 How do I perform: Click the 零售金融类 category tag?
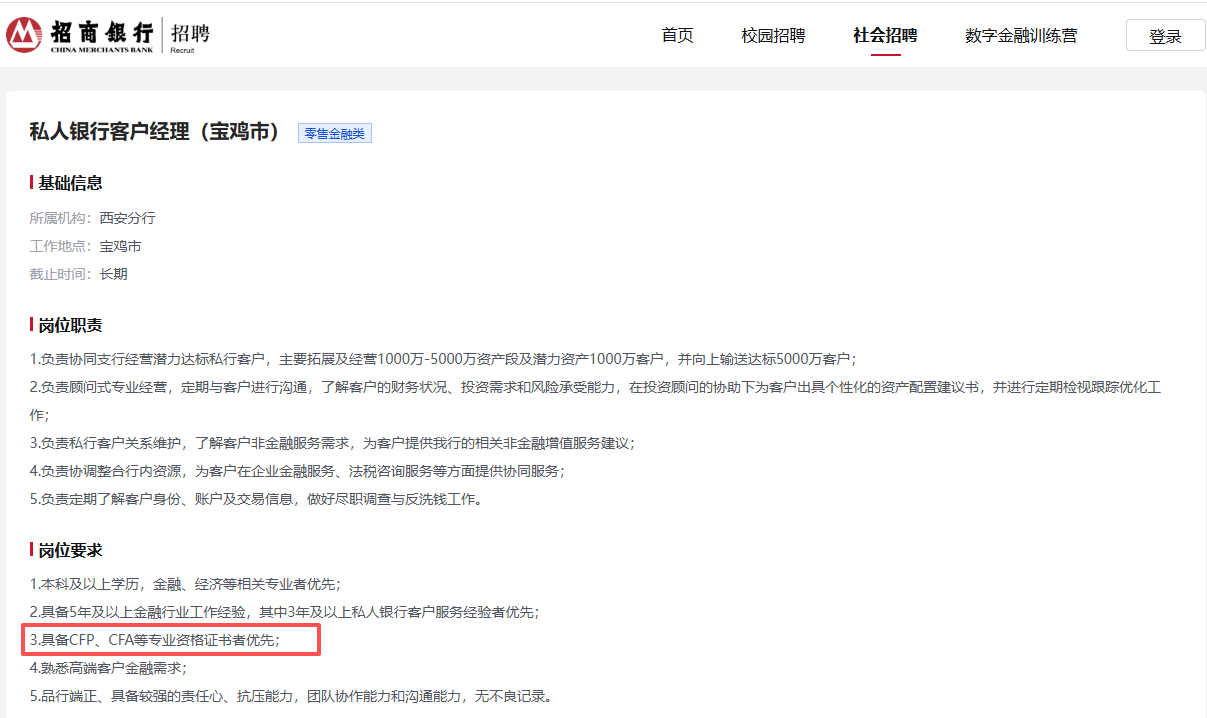point(335,134)
